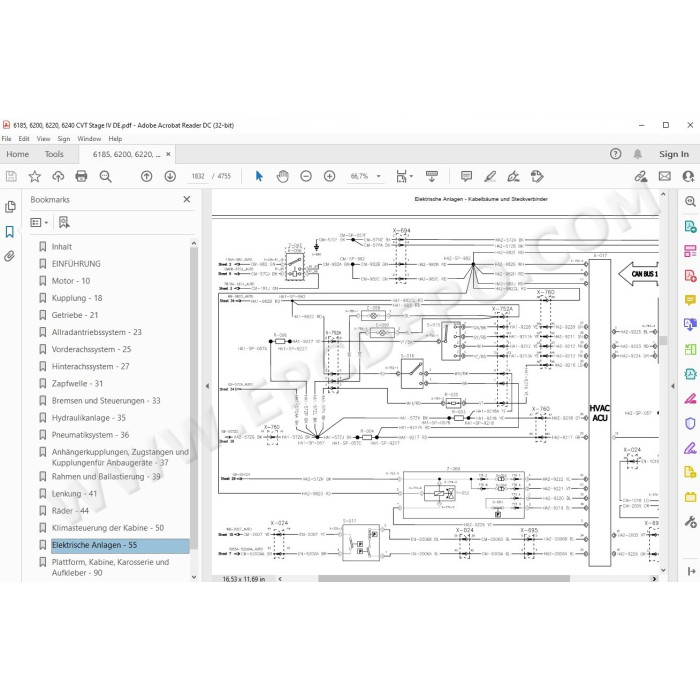
Task: Open the sign document pen tool
Action: [513, 176]
